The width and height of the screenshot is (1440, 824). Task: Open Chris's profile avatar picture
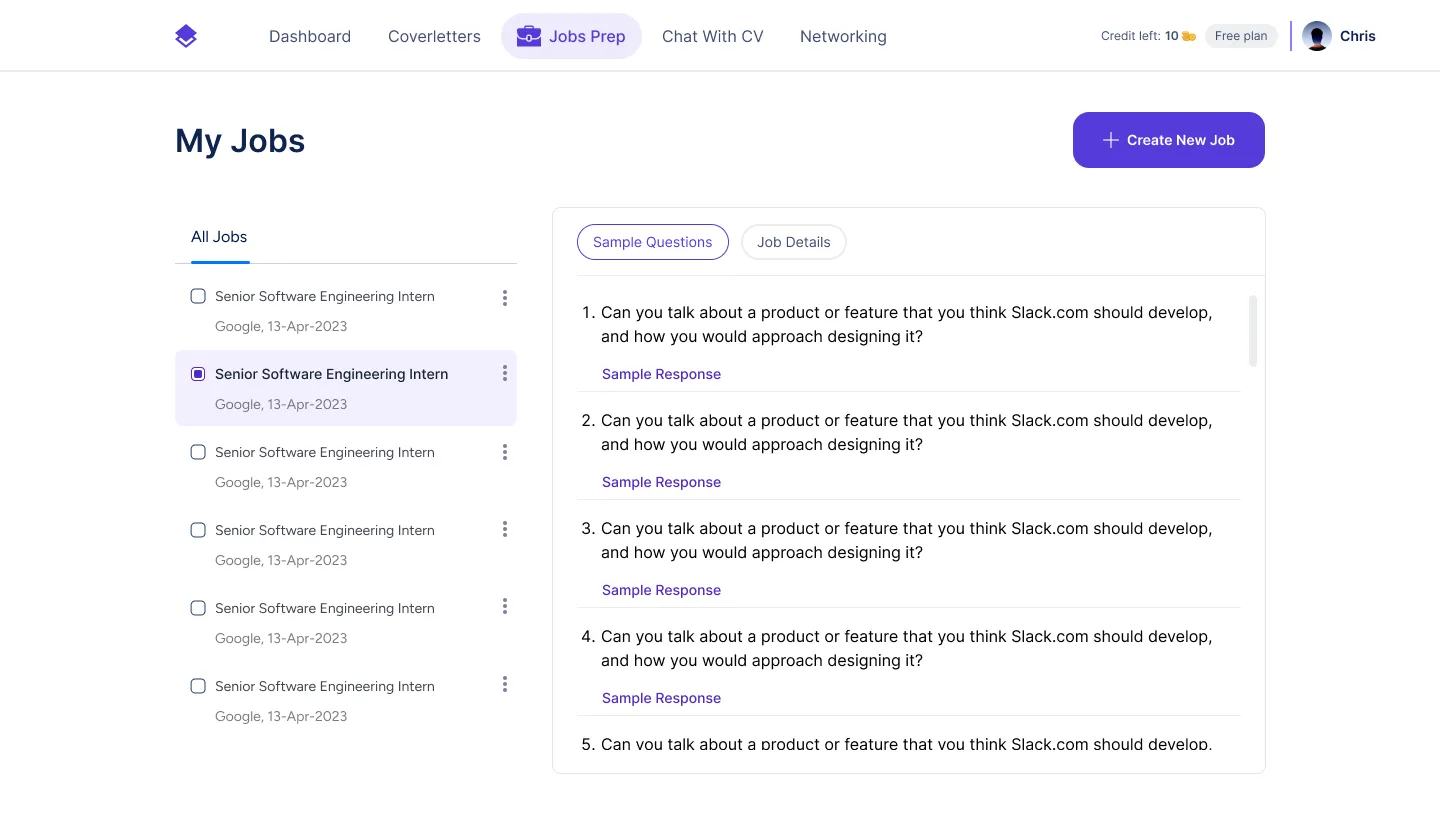(1317, 36)
